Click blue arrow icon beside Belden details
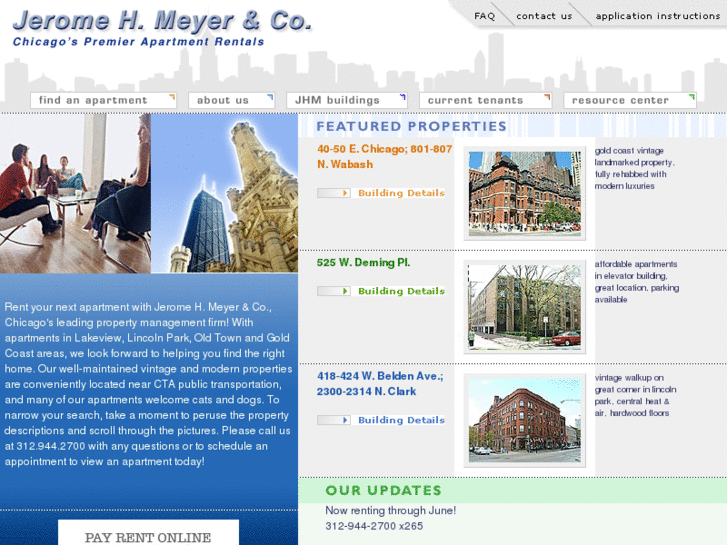Viewport: 727px width, 545px height. tap(334, 420)
